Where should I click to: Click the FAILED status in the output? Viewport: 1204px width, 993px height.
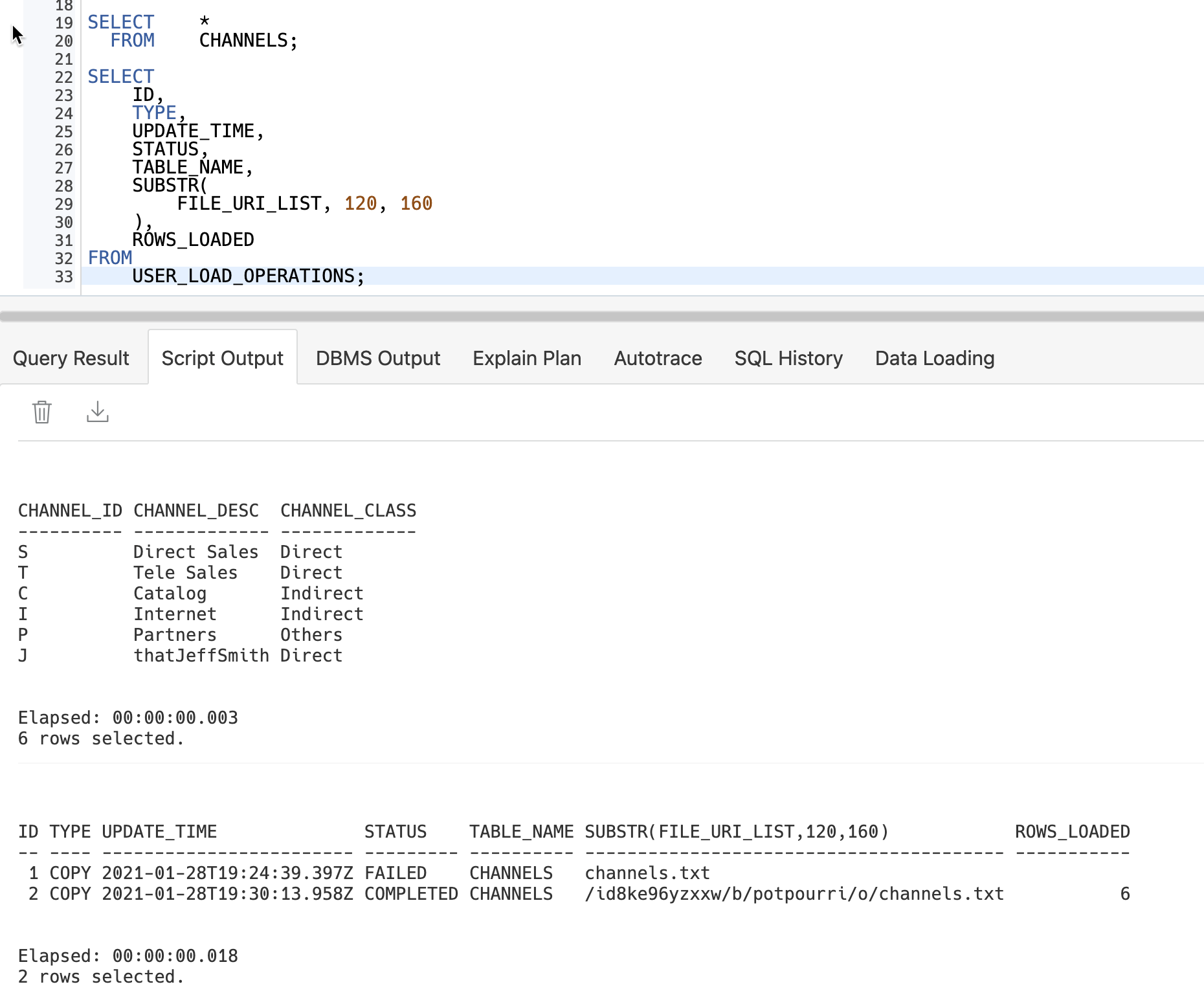[x=396, y=873]
